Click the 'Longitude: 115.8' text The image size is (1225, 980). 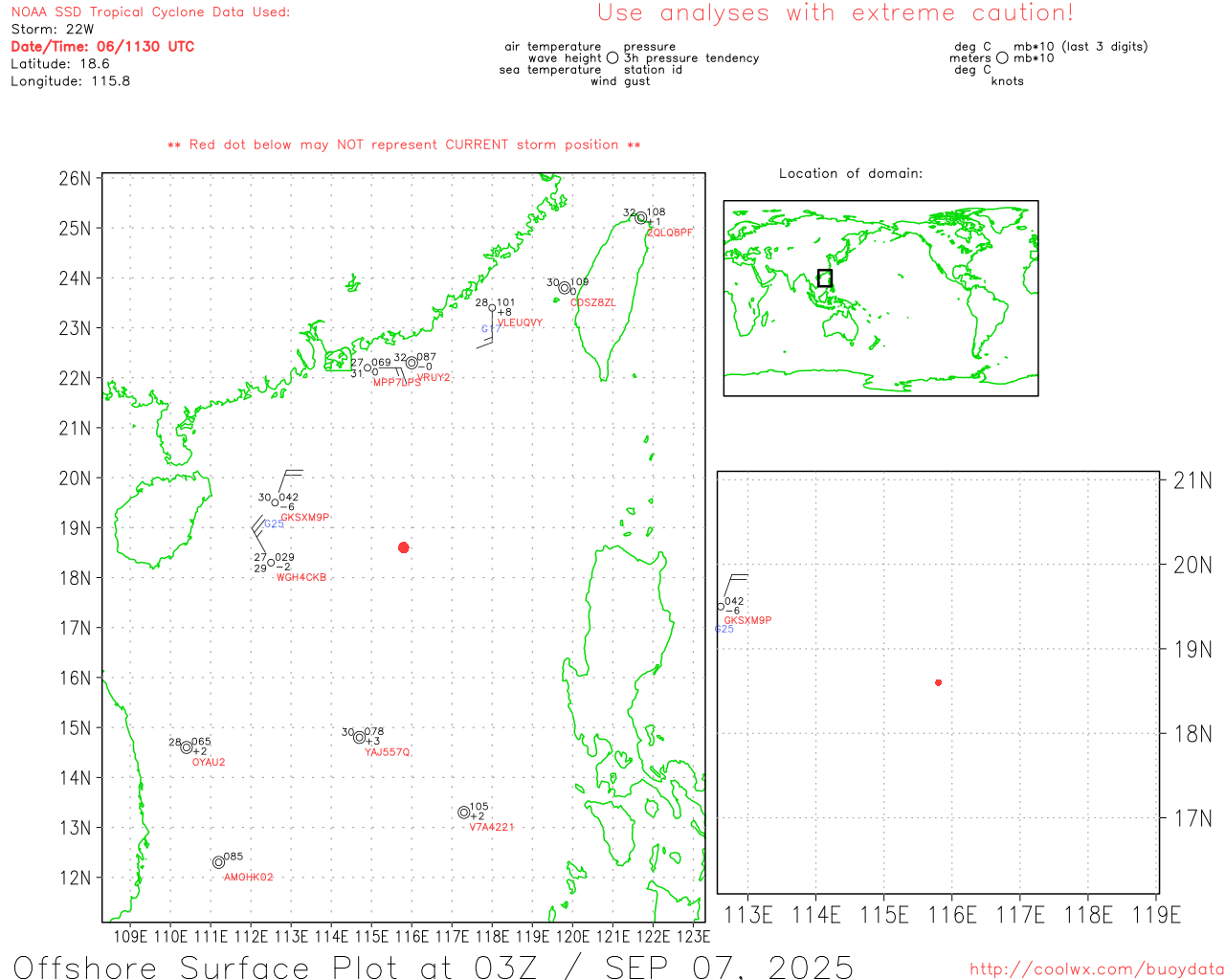tap(71, 81)
